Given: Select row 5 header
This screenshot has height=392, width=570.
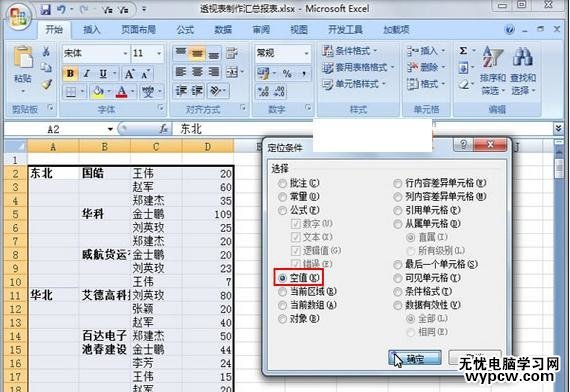Looking at the screenshot, I should tap(15, 214).
